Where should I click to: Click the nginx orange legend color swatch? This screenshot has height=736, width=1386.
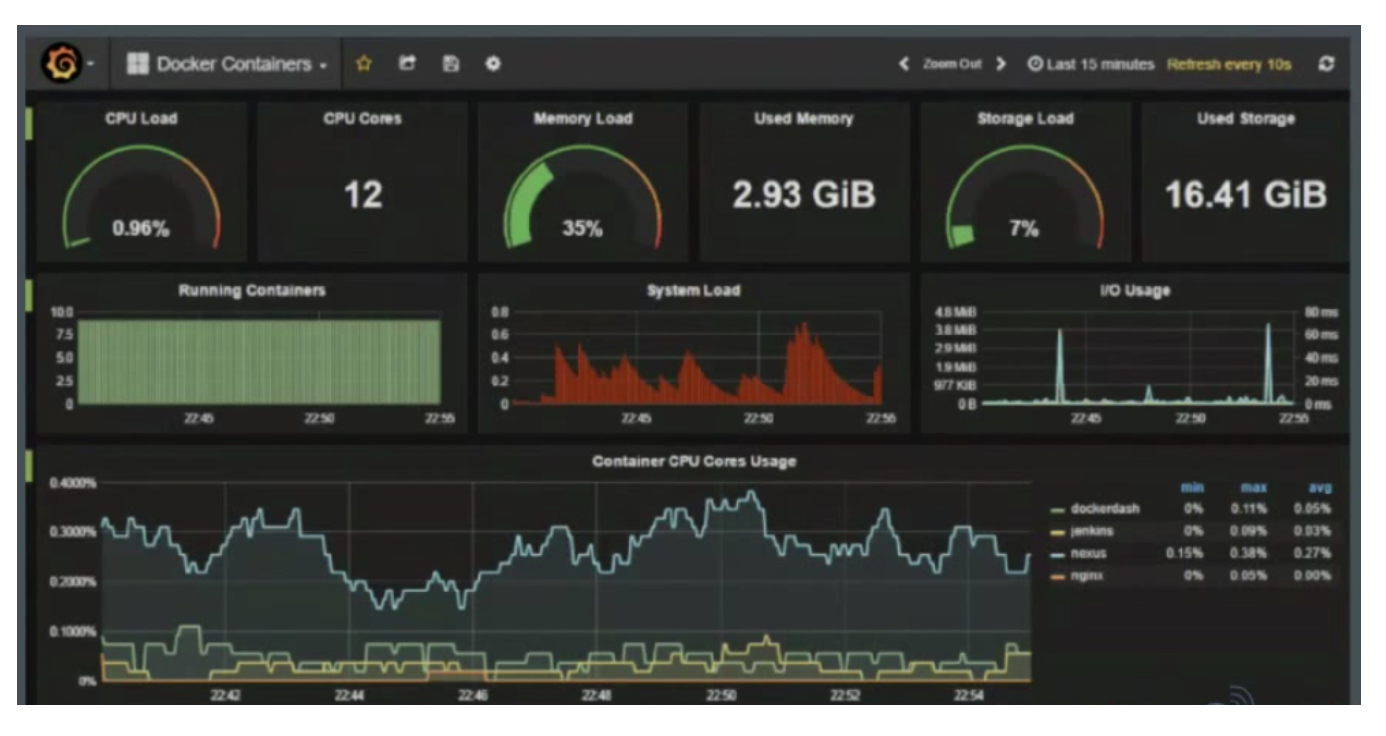pyautogui.click(x=1058, y=576)
